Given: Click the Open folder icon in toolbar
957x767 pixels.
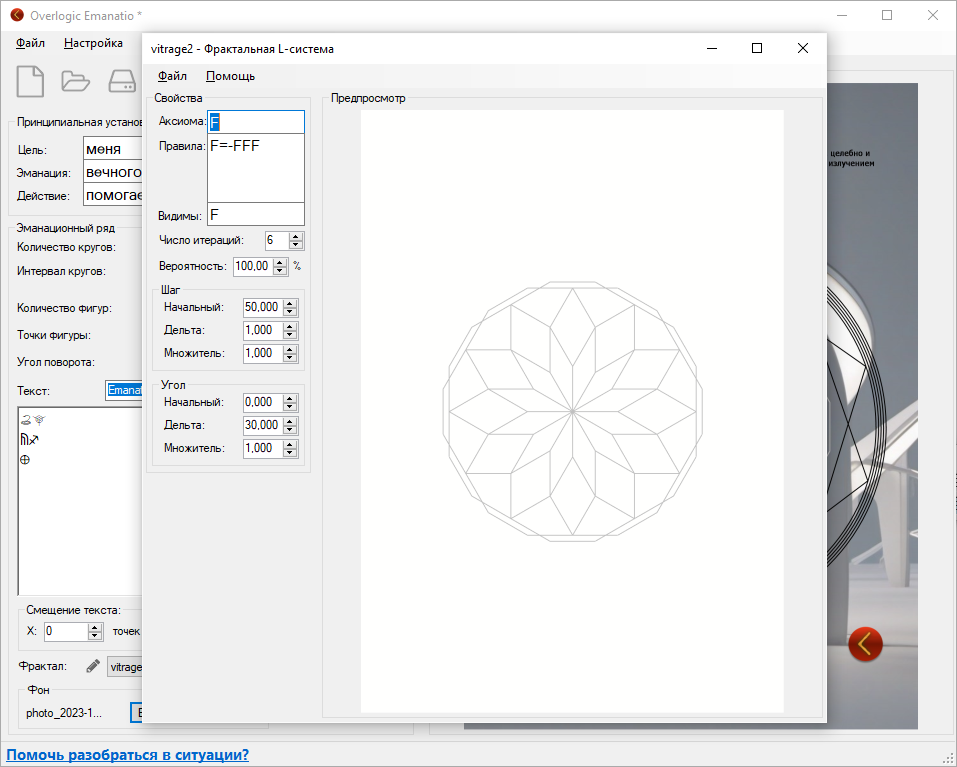Looking at the screenshot, I should click(x=76, y=81).
